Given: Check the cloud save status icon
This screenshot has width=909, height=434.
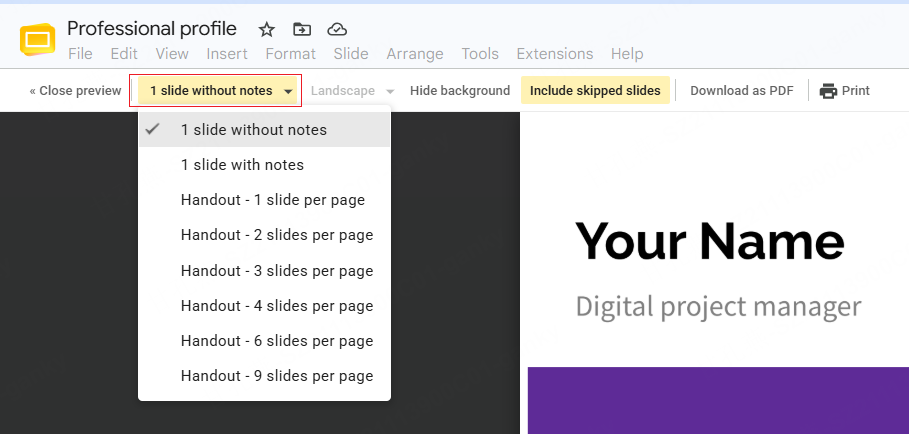Looking at the screenshot, I should coord(337,30).
